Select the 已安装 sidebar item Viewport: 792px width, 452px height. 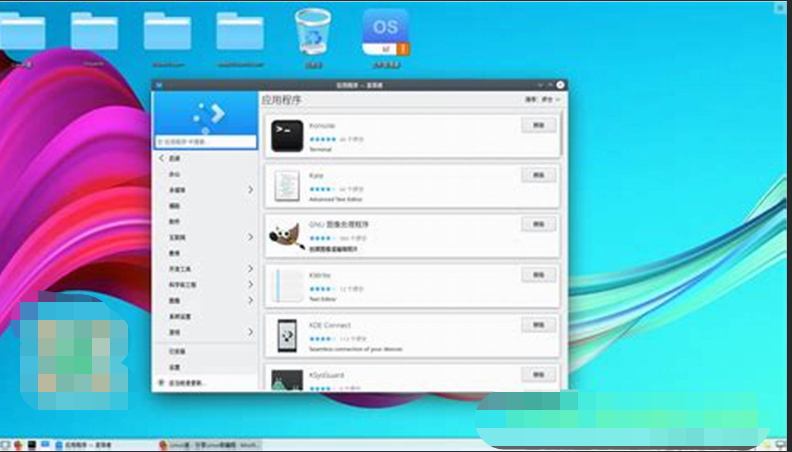(x=176, y=351)
